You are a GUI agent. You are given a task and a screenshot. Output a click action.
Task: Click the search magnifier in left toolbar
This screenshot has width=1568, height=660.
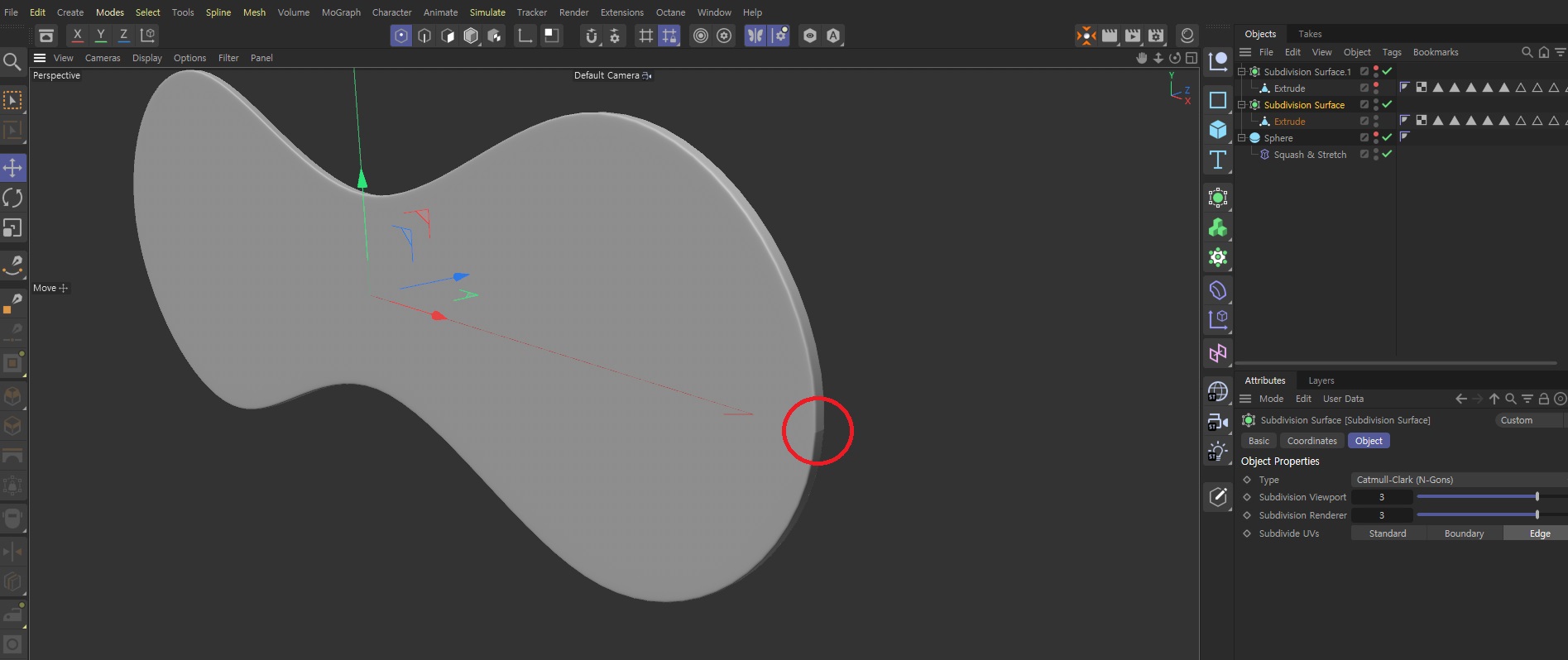(12, 61)
